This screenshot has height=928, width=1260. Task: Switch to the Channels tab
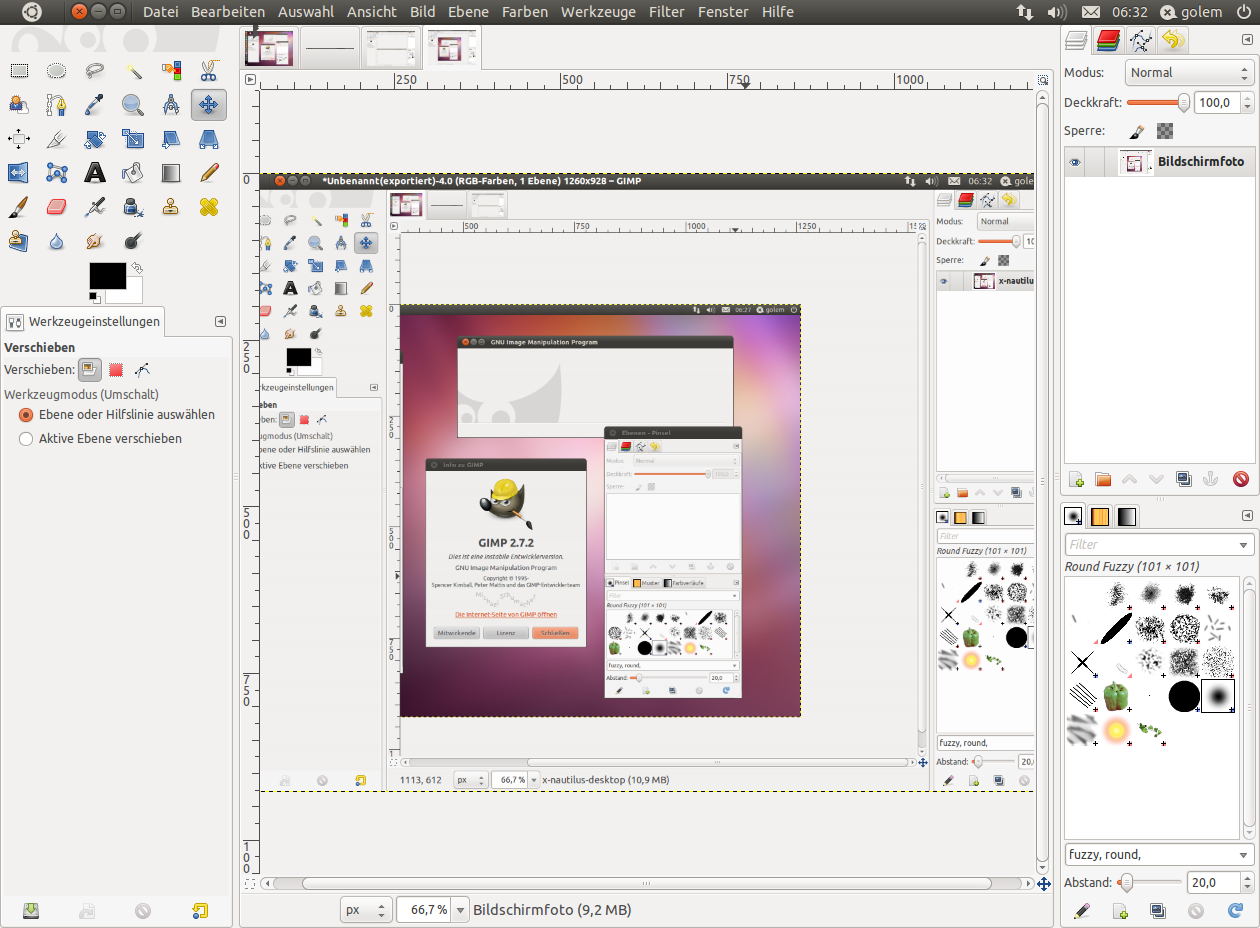(x=1108, y=40)
